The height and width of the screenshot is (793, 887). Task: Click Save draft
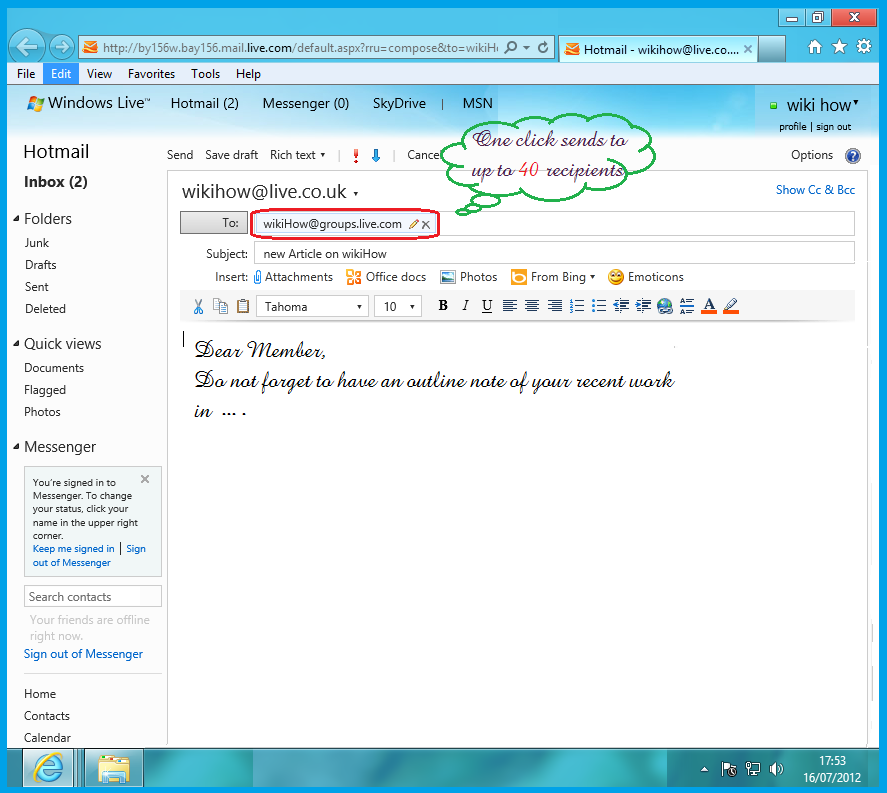pyautogui.click(x=231, y=155)
